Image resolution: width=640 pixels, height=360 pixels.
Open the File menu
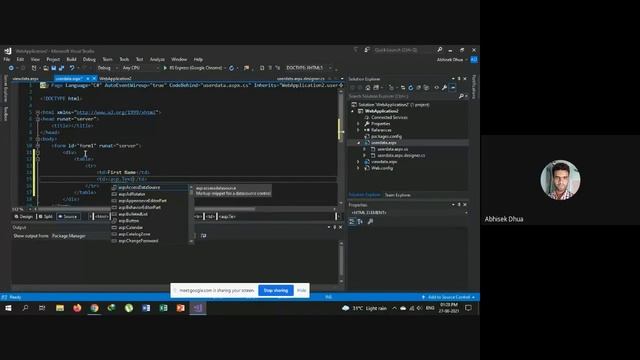coord(7,60)
